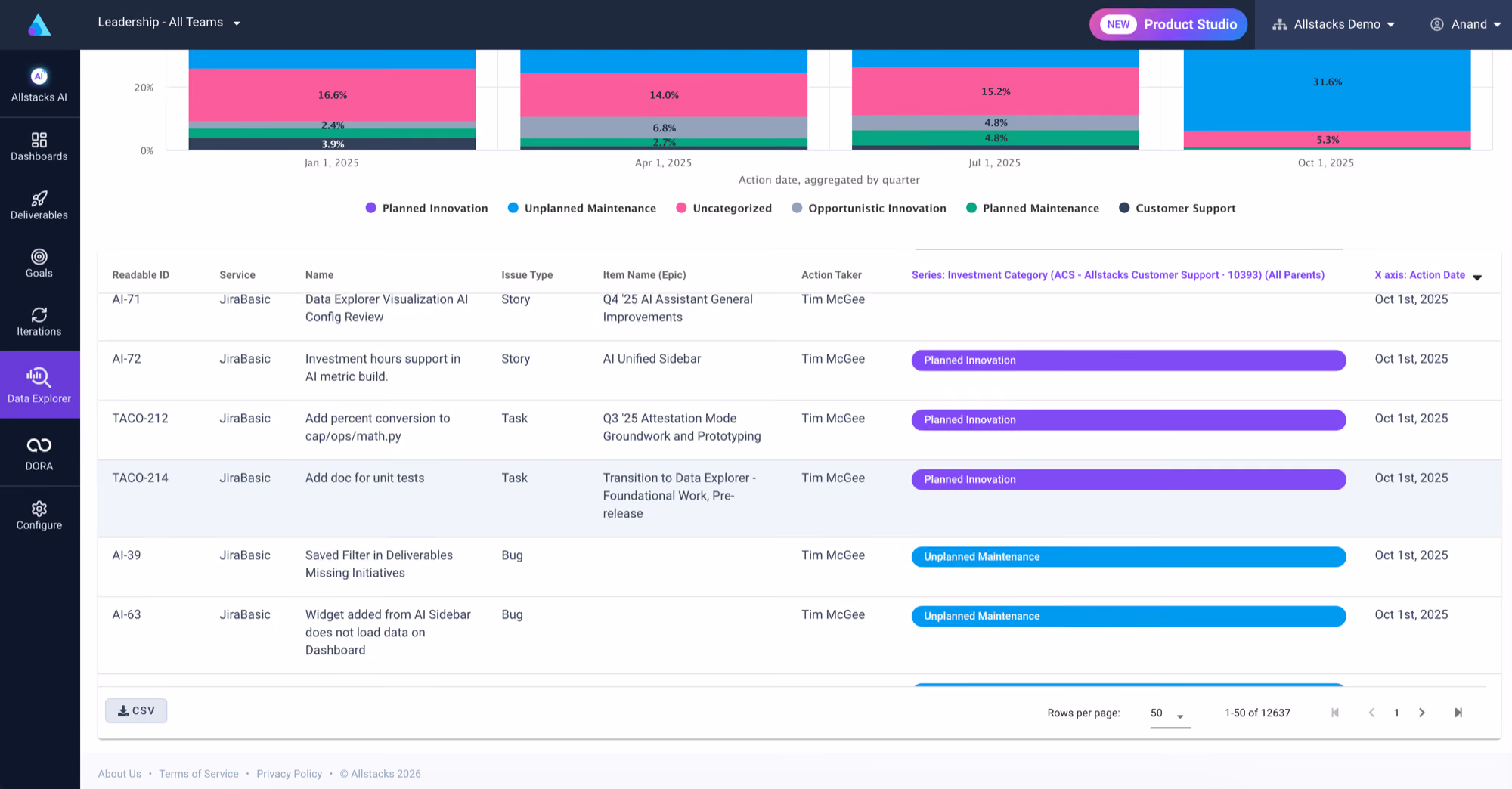
Task: Click the 15.2% pink chart segment
Action: point(996,91)
